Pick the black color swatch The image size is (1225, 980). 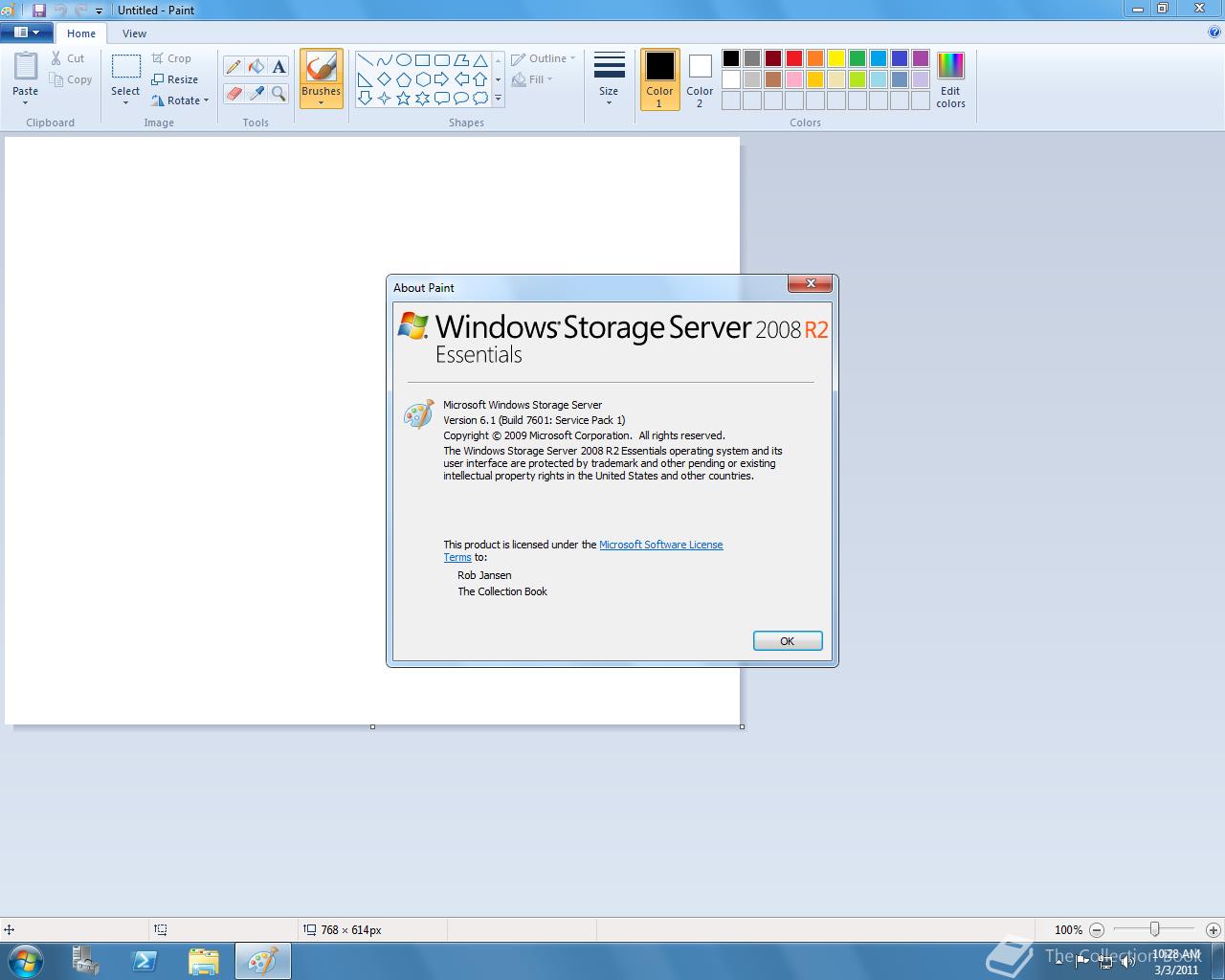(731, 58)
